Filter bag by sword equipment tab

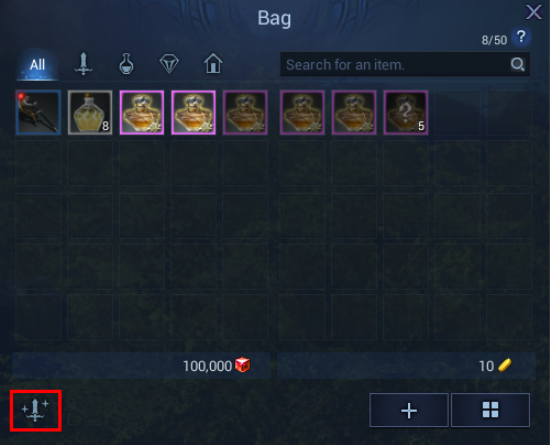pos(83,64)
